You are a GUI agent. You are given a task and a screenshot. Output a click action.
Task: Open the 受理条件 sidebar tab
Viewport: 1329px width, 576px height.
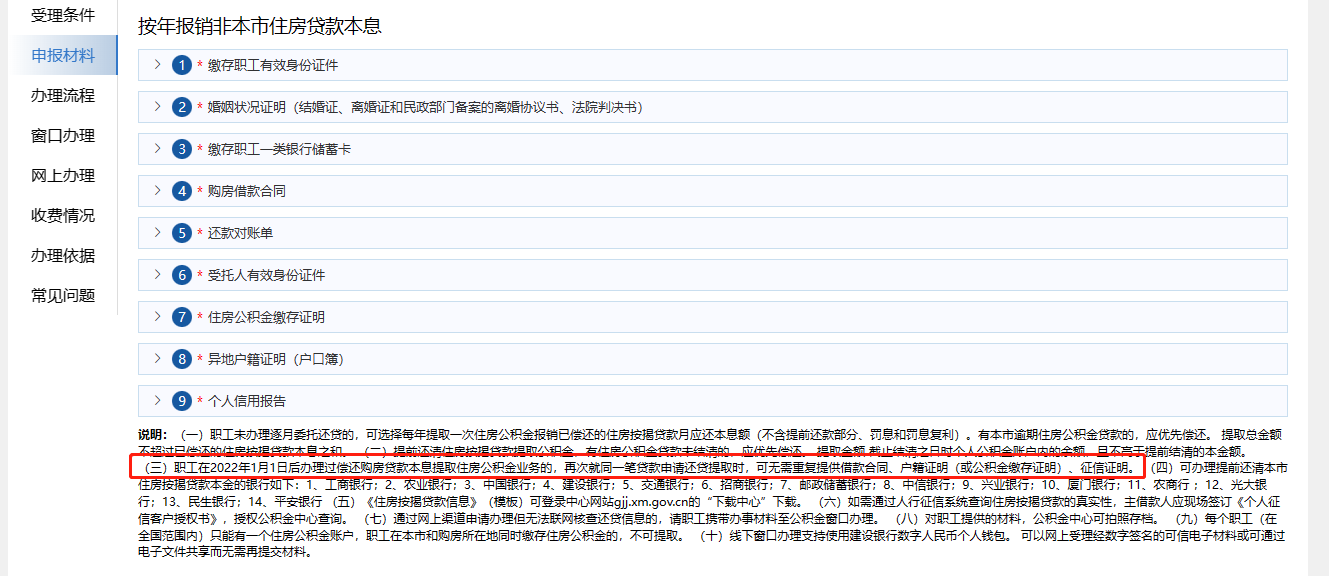tap(62, 16)
